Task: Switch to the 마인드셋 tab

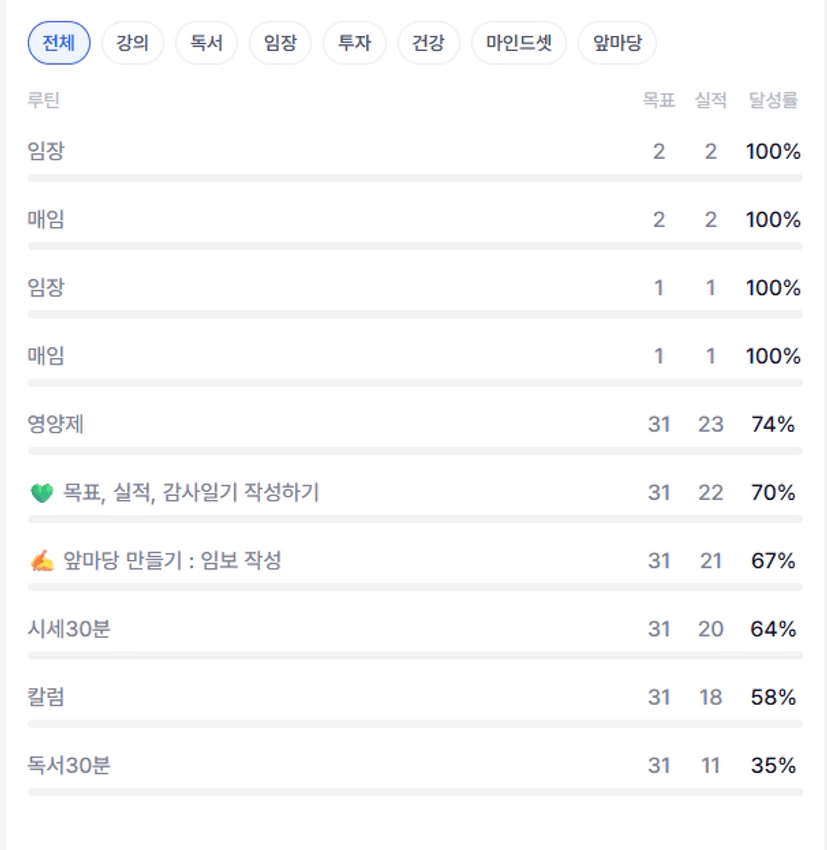Action: pos(519,43)
